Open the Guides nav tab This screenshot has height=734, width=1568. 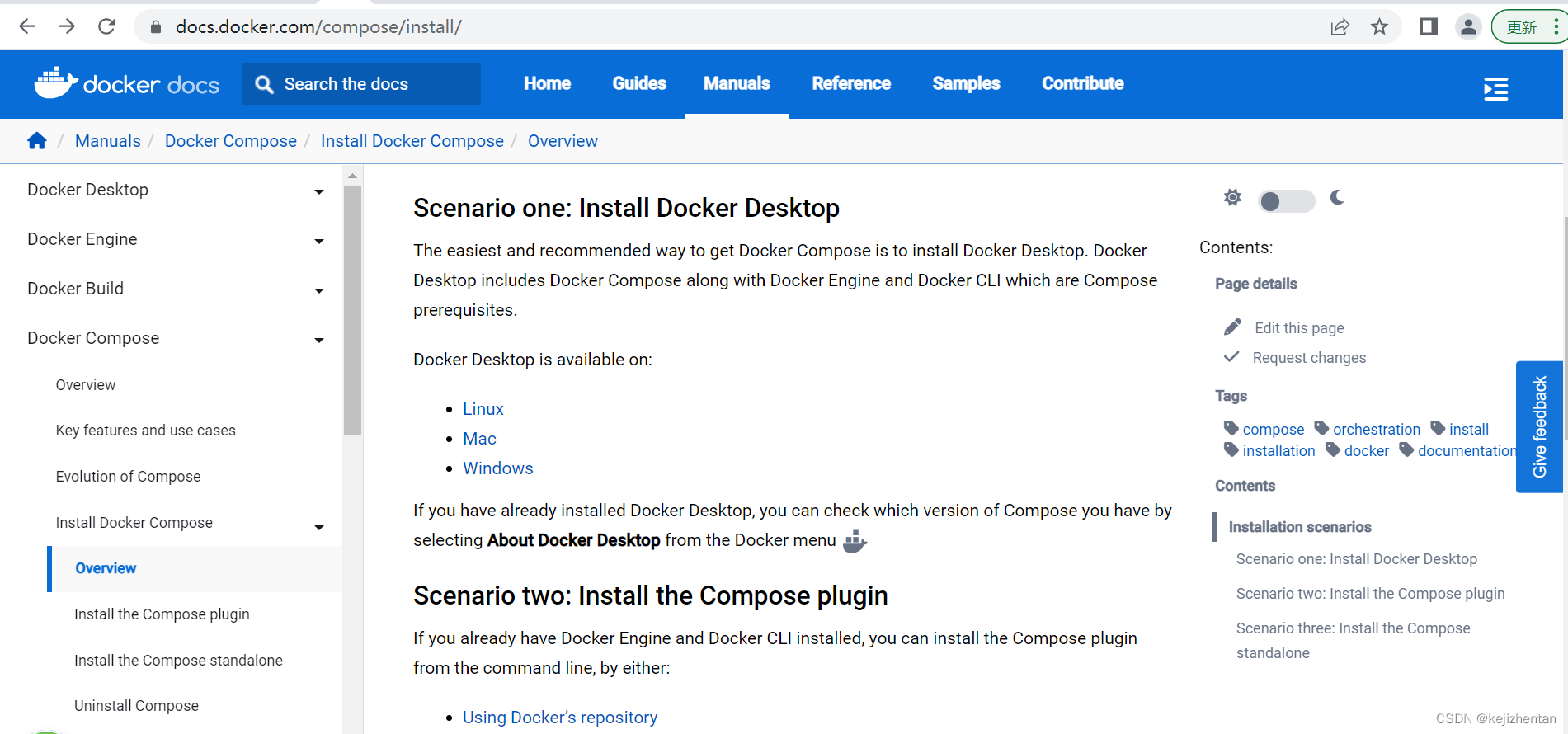tap(639, 83)
